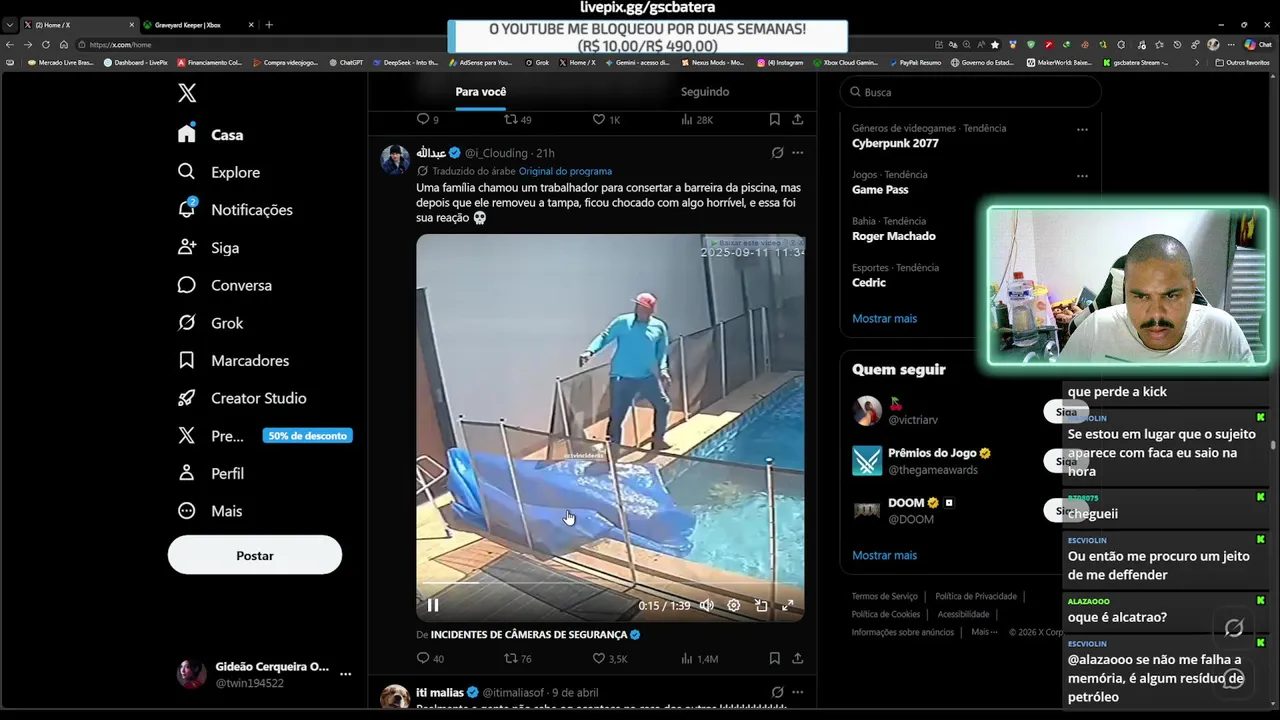Switch to the Para você tab
This screenshot has height=720, width=1280.
(481, 92)
